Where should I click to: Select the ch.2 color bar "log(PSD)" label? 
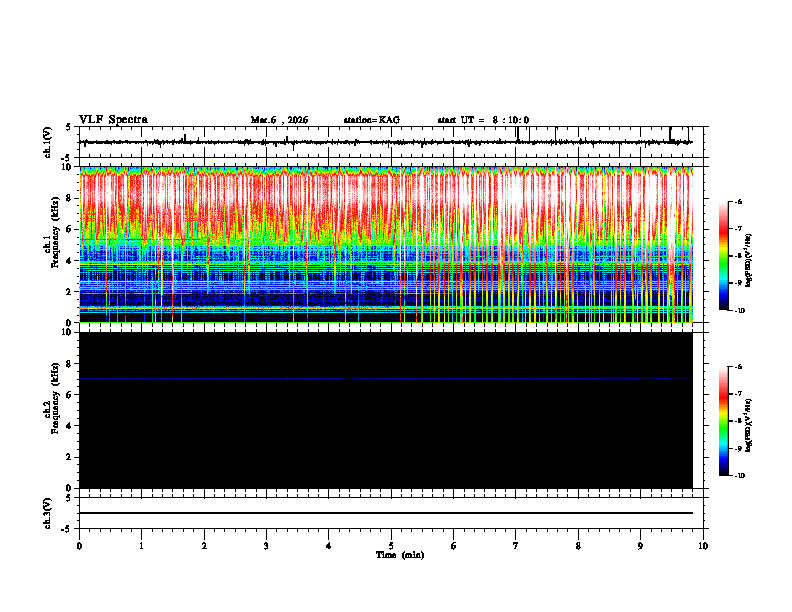749,426
